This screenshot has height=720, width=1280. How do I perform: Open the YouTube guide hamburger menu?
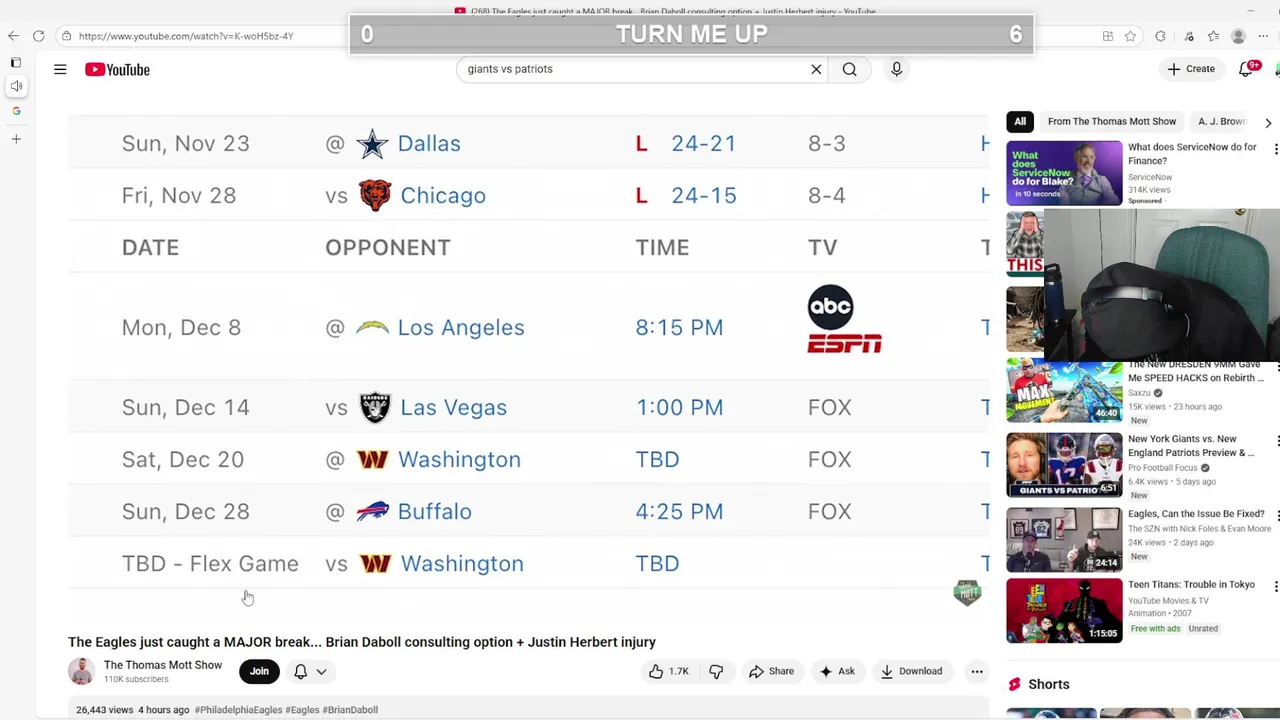(60, 69)
